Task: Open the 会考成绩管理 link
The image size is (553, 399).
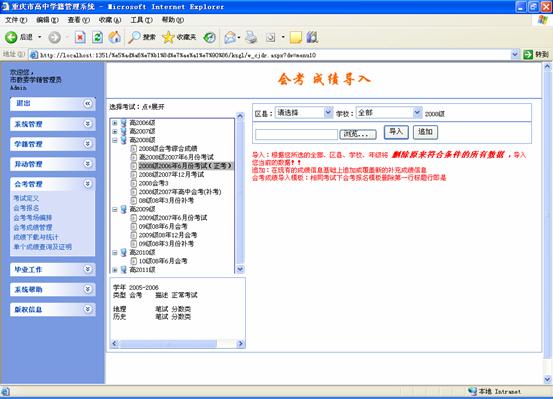Action: pyautogui.click(x=33, y=228)
